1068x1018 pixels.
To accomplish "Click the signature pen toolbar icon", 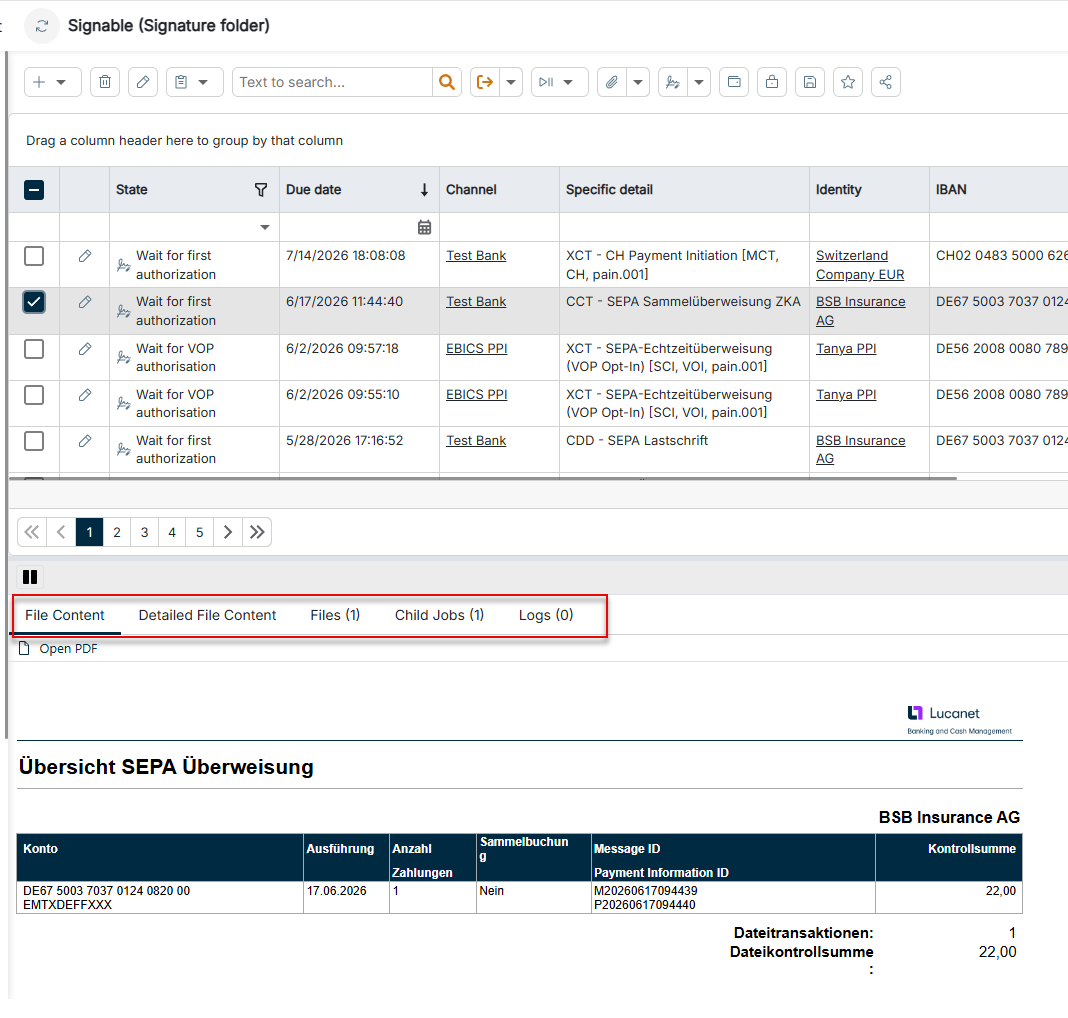I will [x=673, y=82].
